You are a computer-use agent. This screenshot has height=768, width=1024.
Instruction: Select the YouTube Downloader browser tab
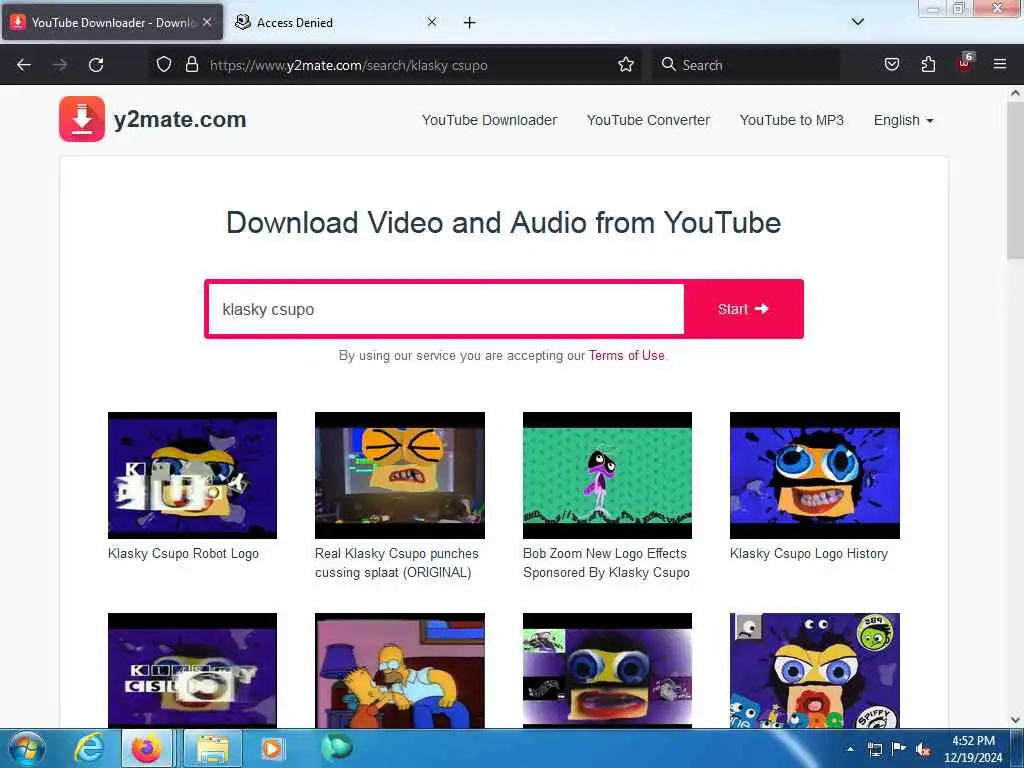112,23
